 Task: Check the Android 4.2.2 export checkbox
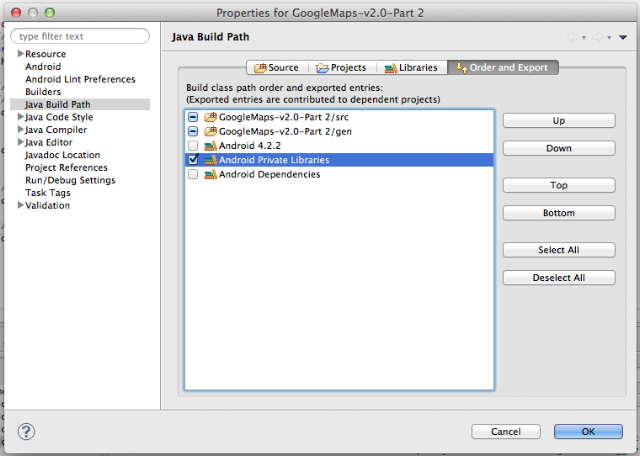click(193, 146)
